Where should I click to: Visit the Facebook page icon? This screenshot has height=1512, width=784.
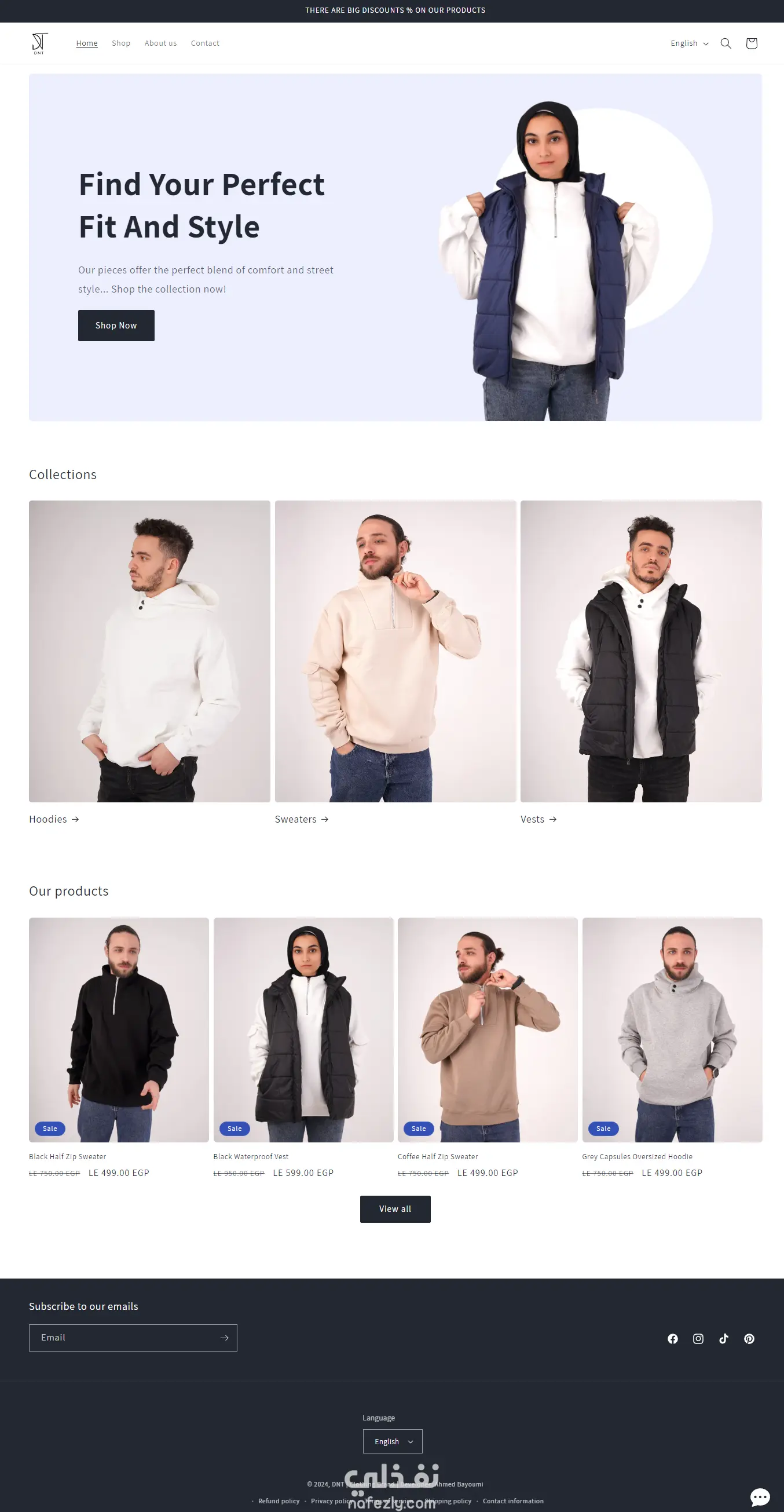coord(672,1338)
